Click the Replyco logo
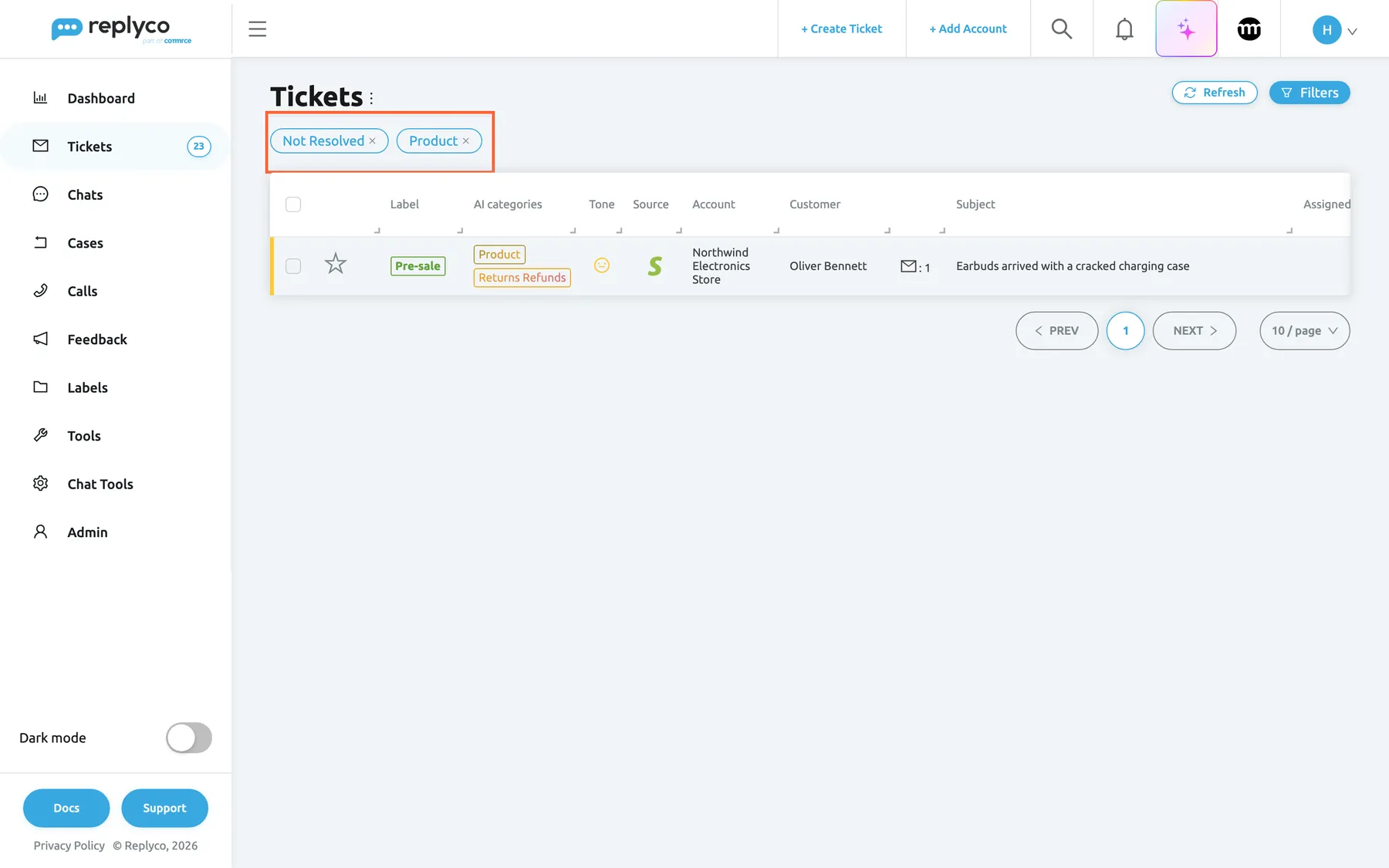This screenshot has width=1389, height=868. pyautogui.click(x=121, y=29)
